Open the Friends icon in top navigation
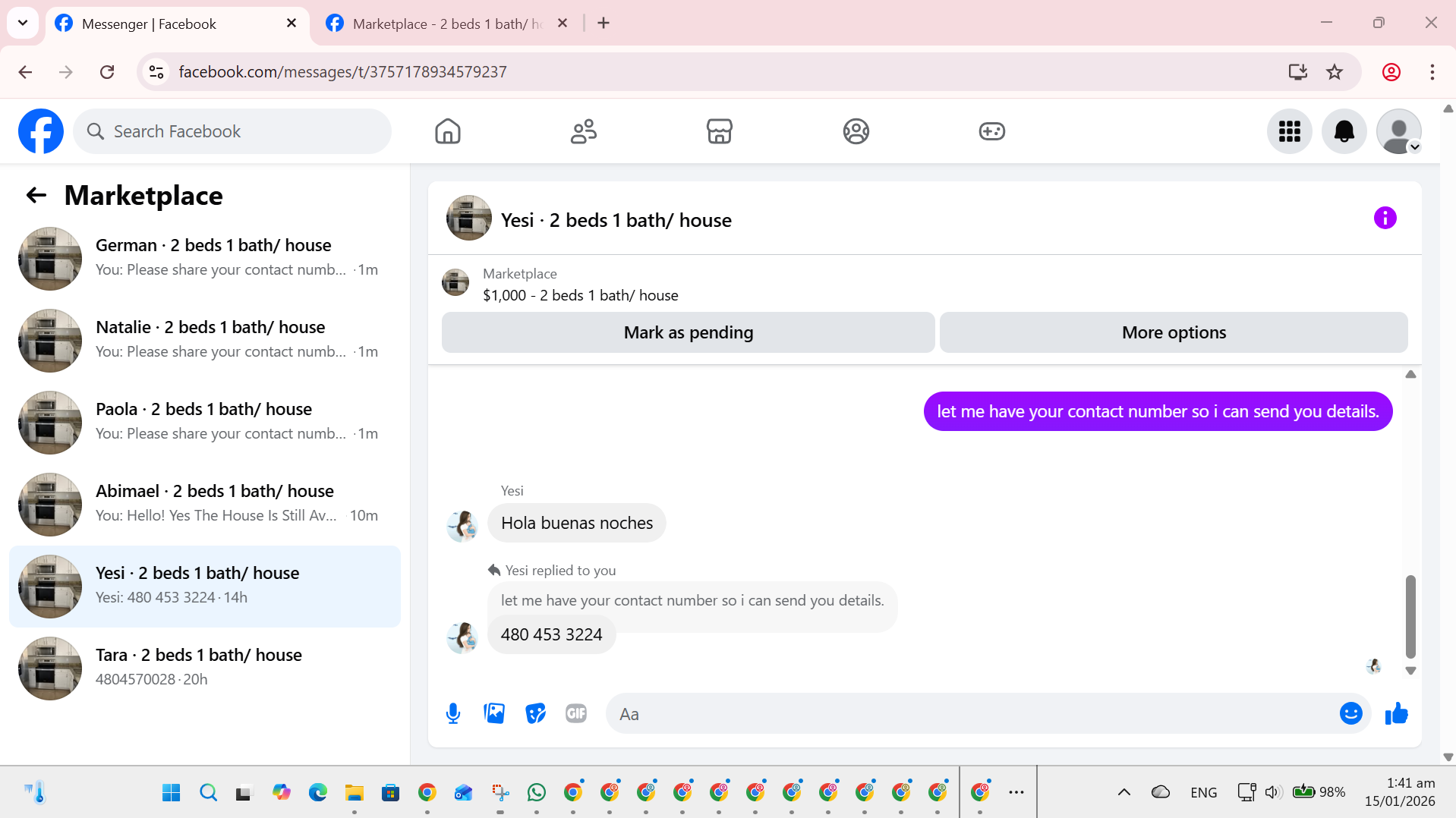1456x818 pixels. tap(584, 131)
